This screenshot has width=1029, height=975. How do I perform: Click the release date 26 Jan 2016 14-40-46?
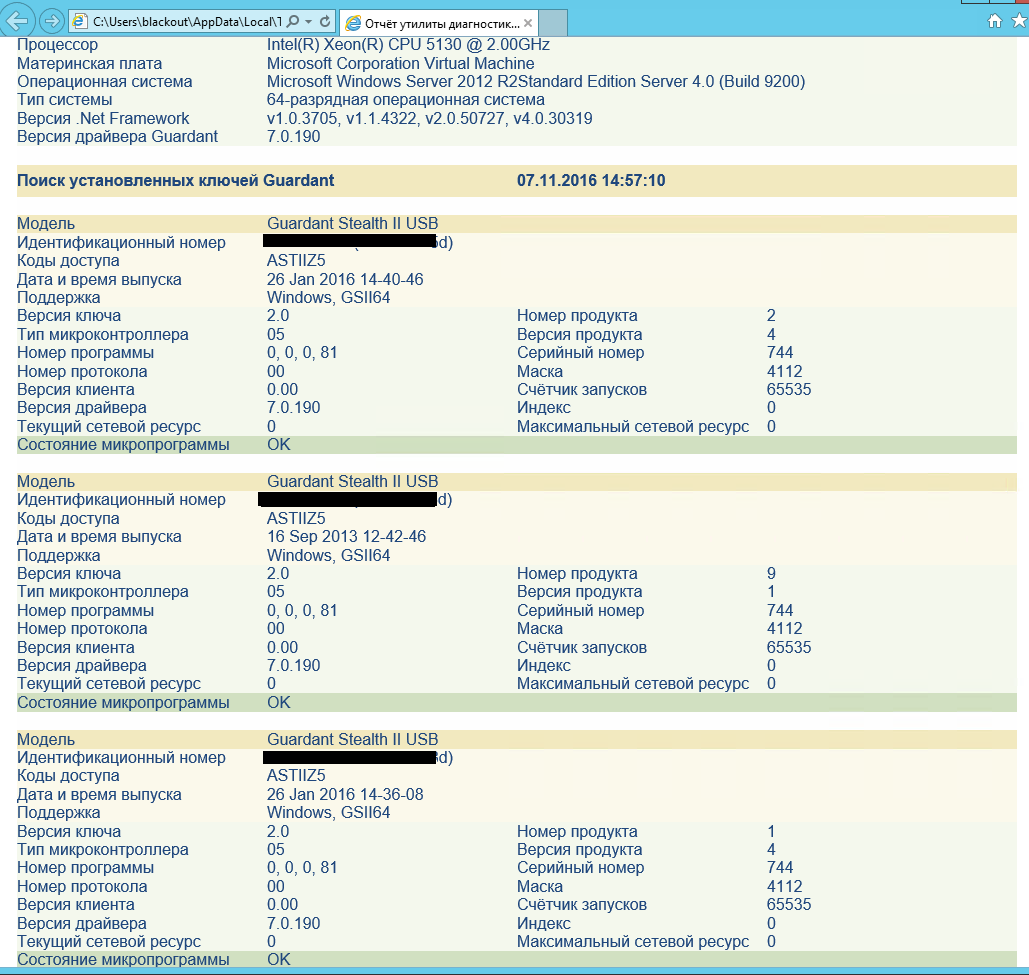345,279
